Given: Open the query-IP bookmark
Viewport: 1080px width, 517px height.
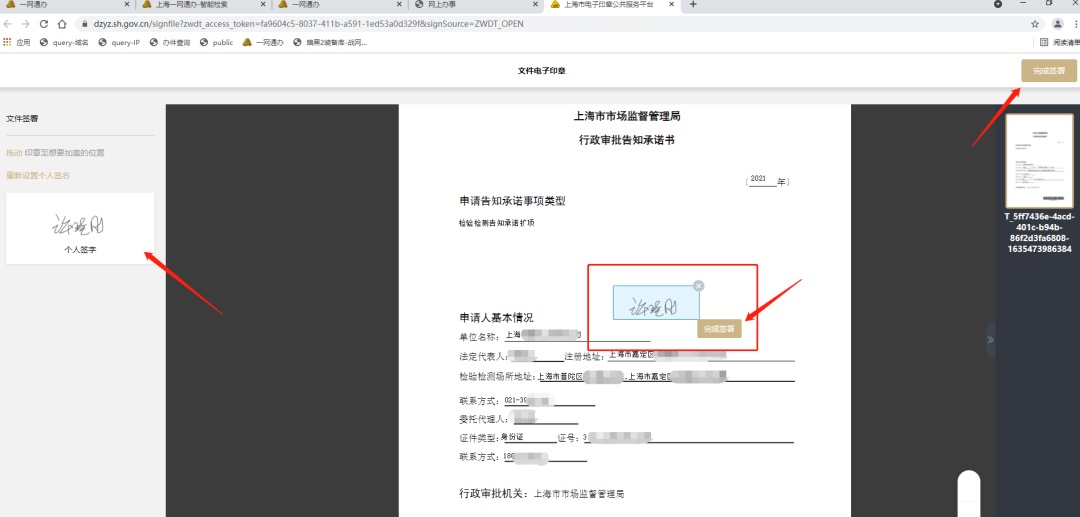Looking at the screenshot, I should (x=119, y=43).
